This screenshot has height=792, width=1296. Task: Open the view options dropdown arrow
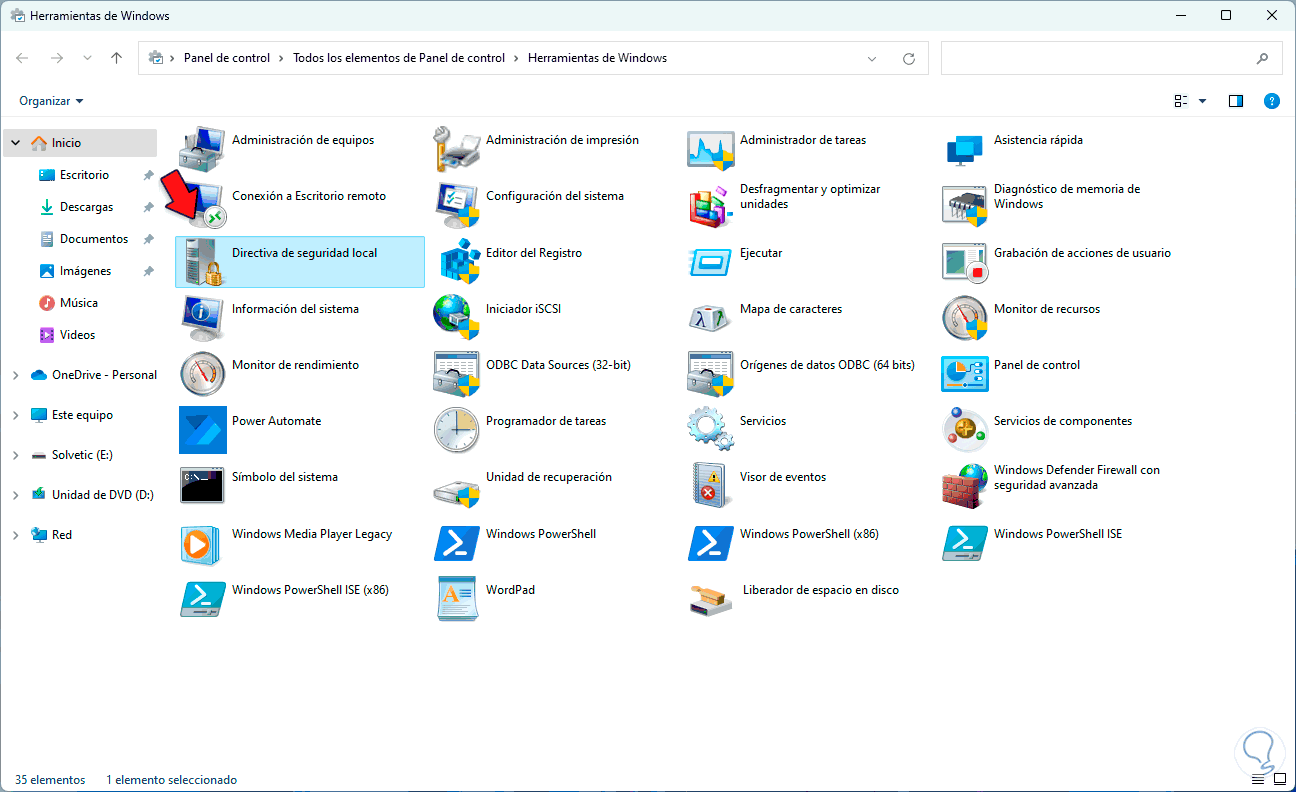[1202, 101]
